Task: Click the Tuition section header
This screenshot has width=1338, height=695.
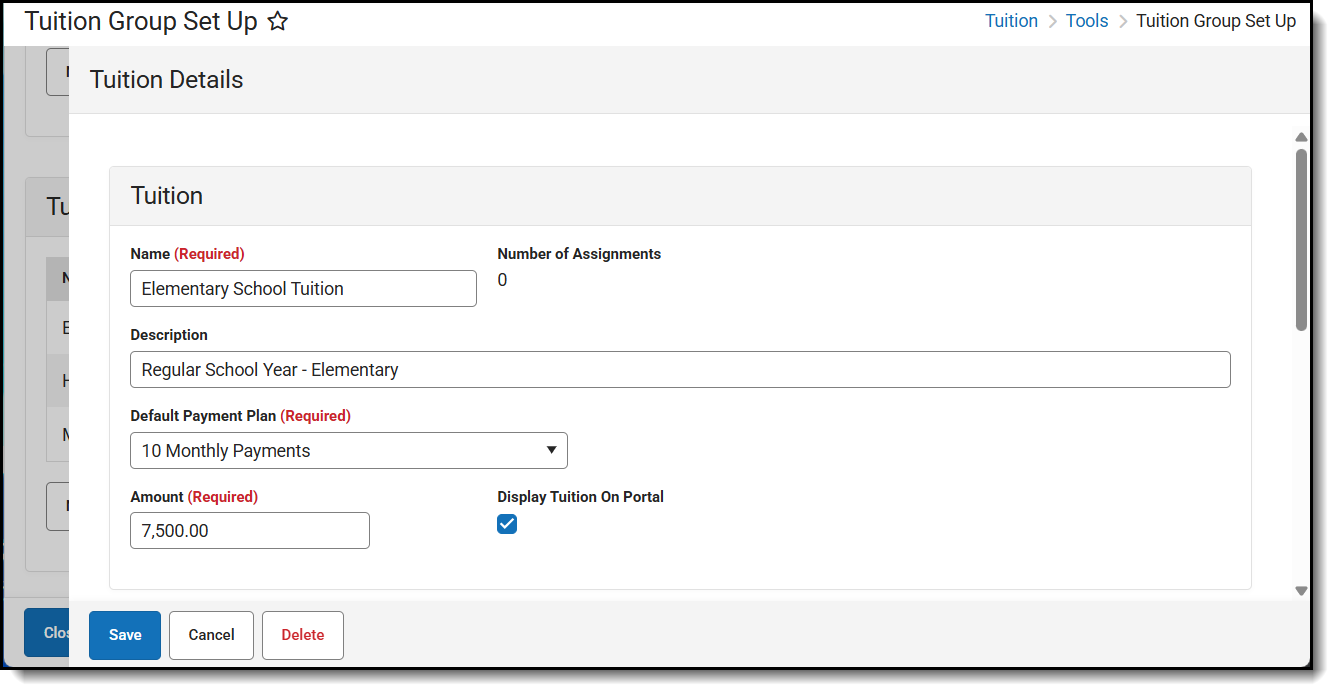Action: click(167, 196)
